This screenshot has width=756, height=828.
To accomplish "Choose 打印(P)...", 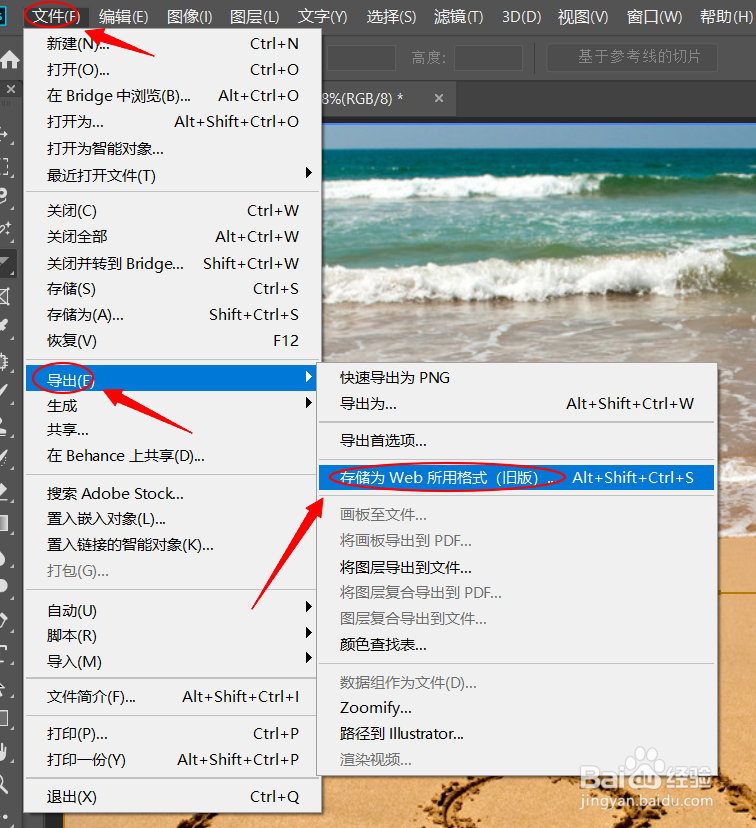I will point(173,733).
